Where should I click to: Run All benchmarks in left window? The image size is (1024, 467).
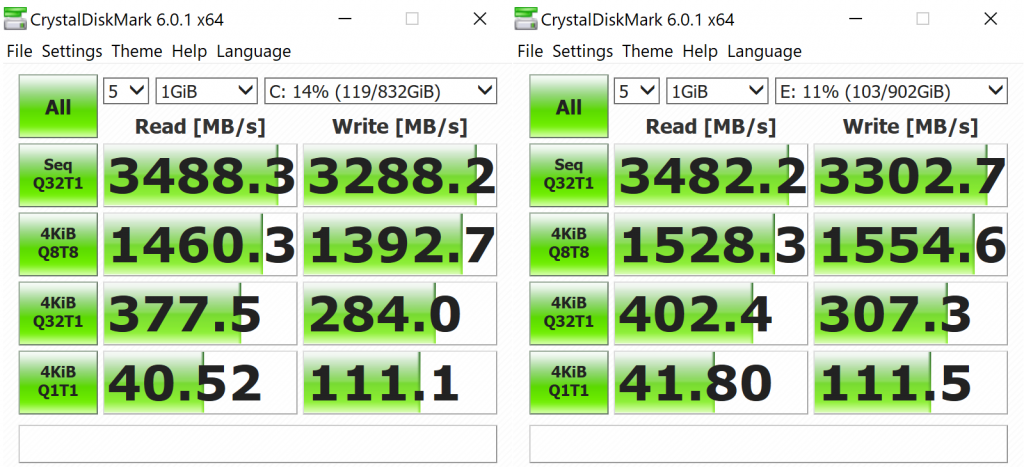58,106
